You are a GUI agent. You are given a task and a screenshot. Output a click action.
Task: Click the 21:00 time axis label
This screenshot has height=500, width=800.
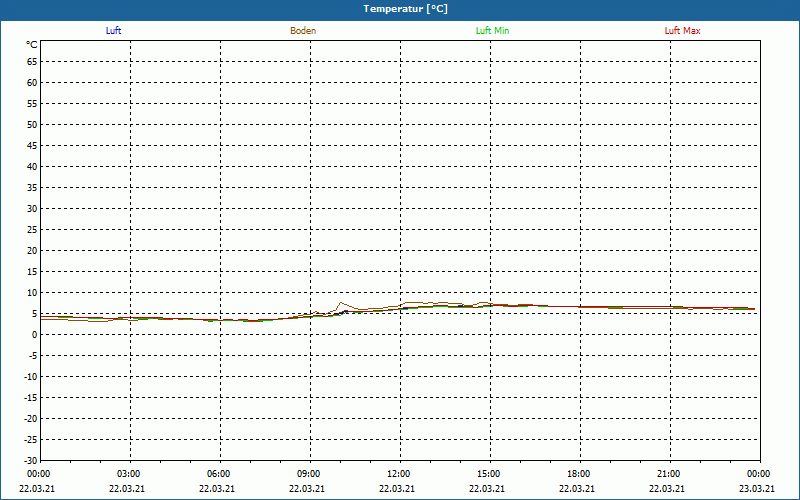[x=669, y=474]
